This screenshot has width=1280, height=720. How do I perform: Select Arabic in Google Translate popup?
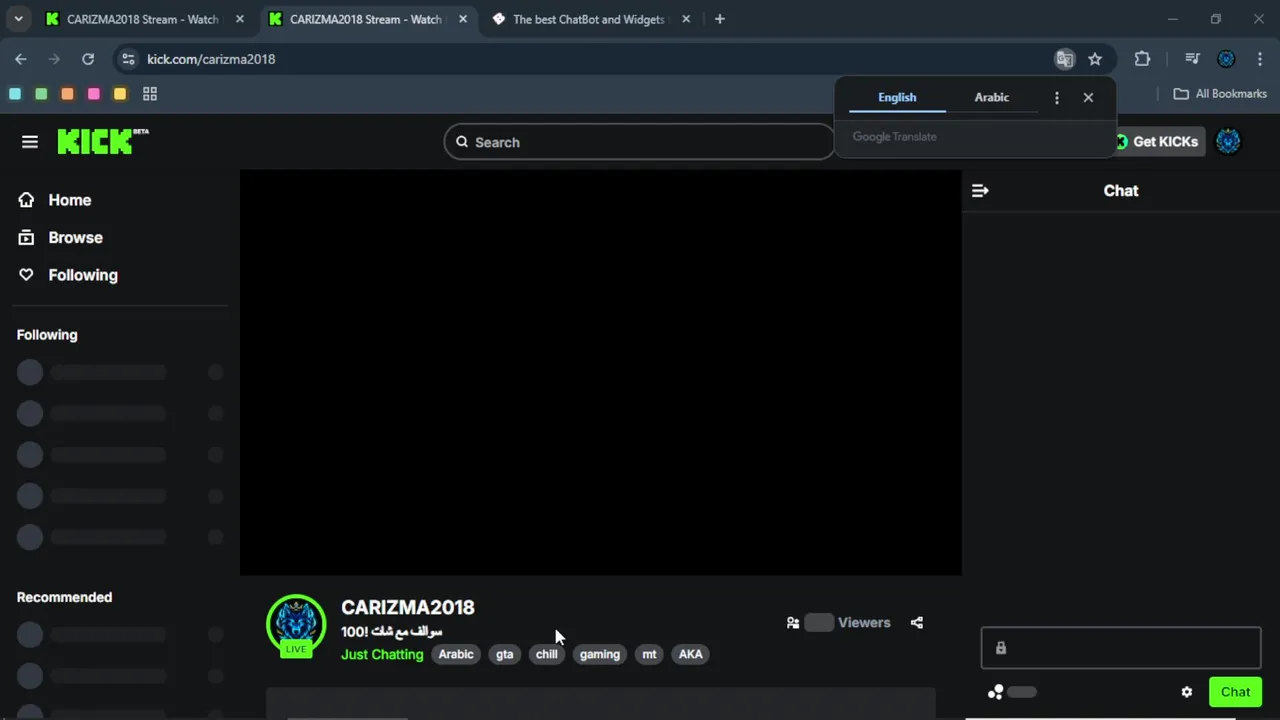(992, 97)
